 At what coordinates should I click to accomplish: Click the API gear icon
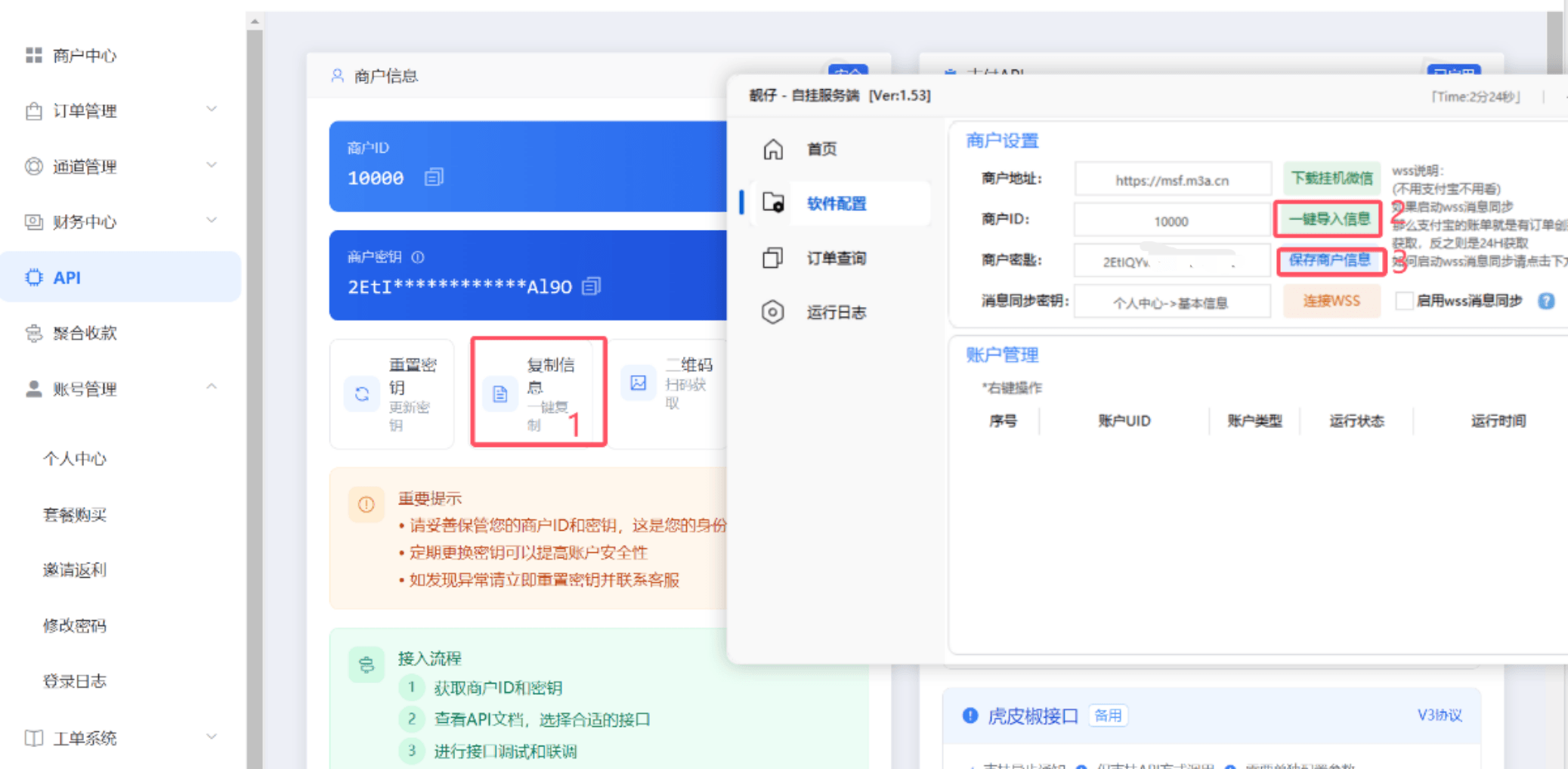34,278
